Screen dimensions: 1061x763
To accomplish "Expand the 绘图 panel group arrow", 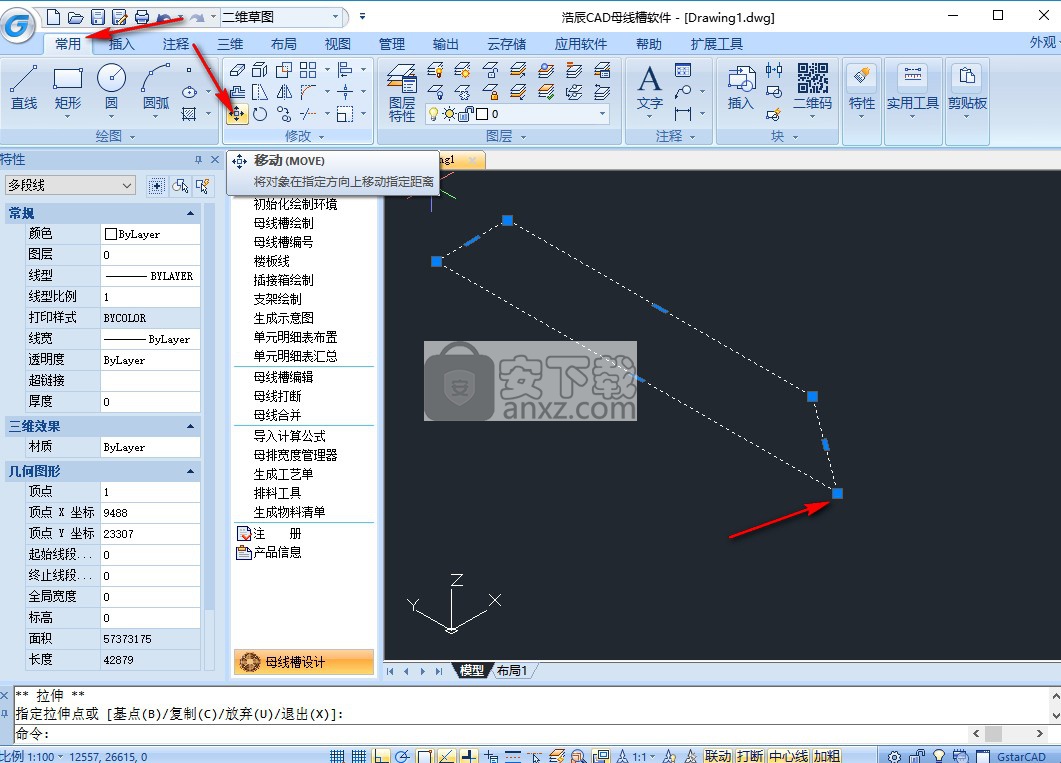I will click(x=133, y=137).
